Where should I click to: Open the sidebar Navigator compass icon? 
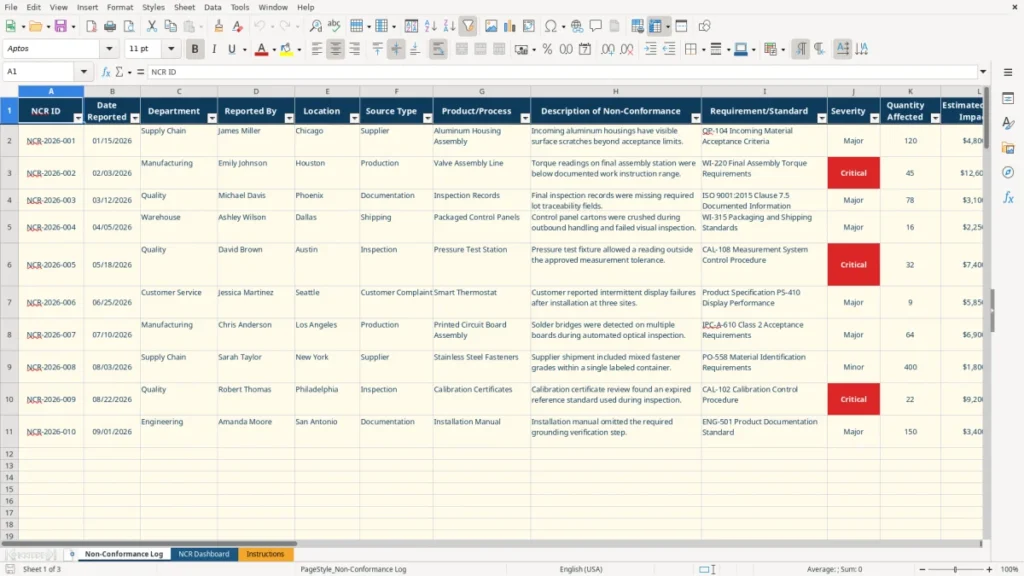(1008, 172)
